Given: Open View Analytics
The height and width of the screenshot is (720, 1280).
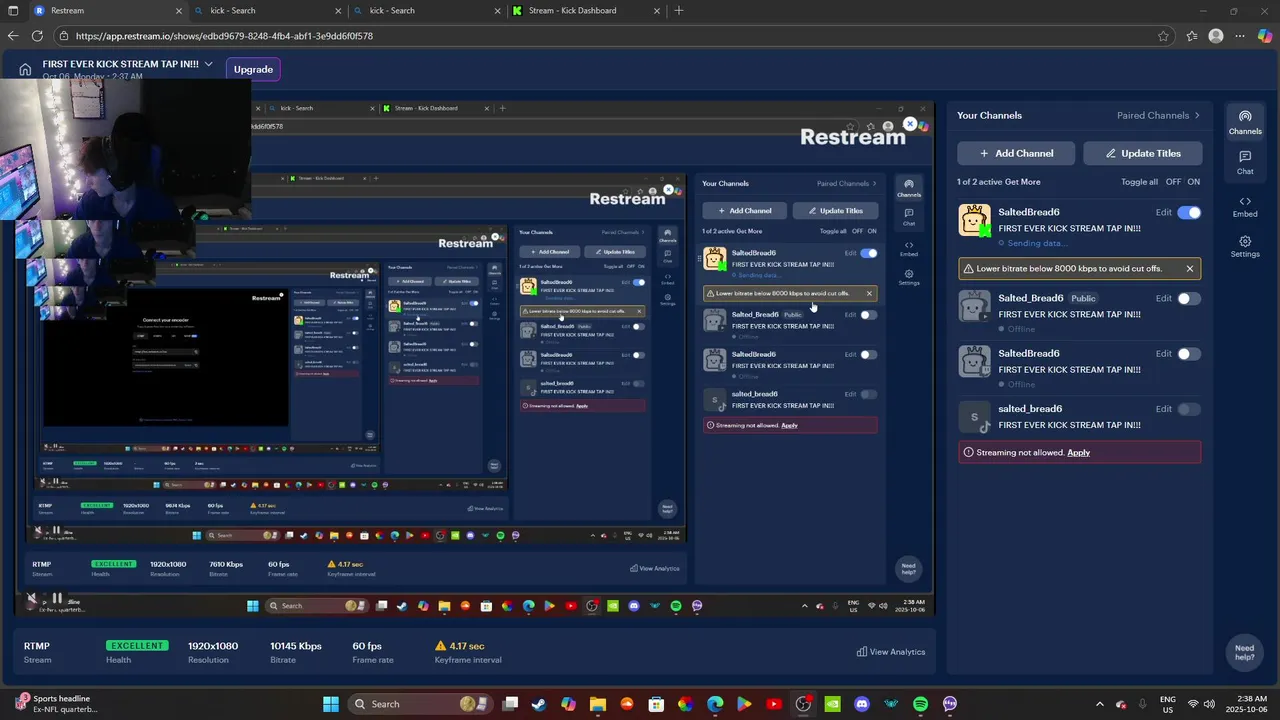Looking at the screenshot, I should (891, 652).
